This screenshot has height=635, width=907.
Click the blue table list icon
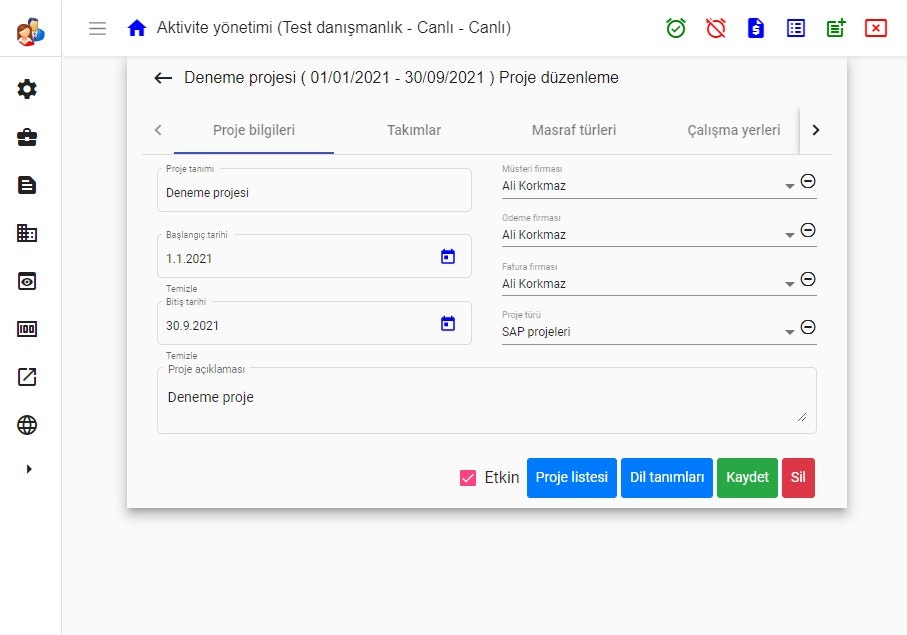[x=795, y=27]
